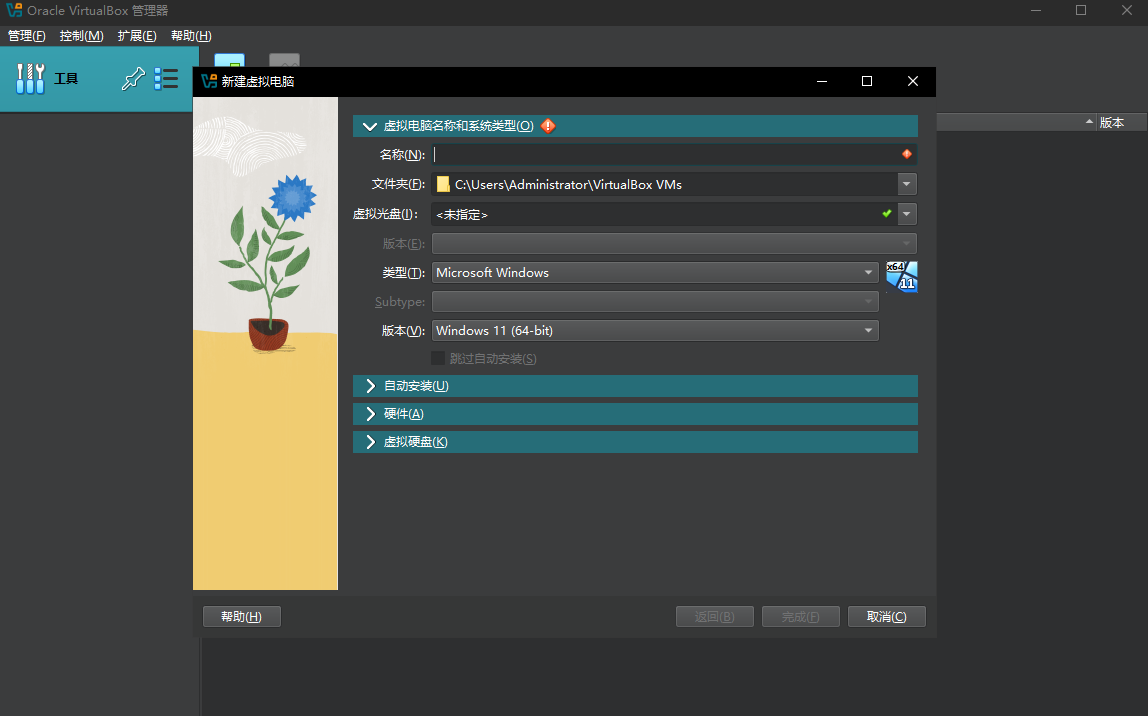The height and width of the screenshot is (716, 1148).
Task: Click the 帮助(H) button in dialog
Action: (242, 616)
